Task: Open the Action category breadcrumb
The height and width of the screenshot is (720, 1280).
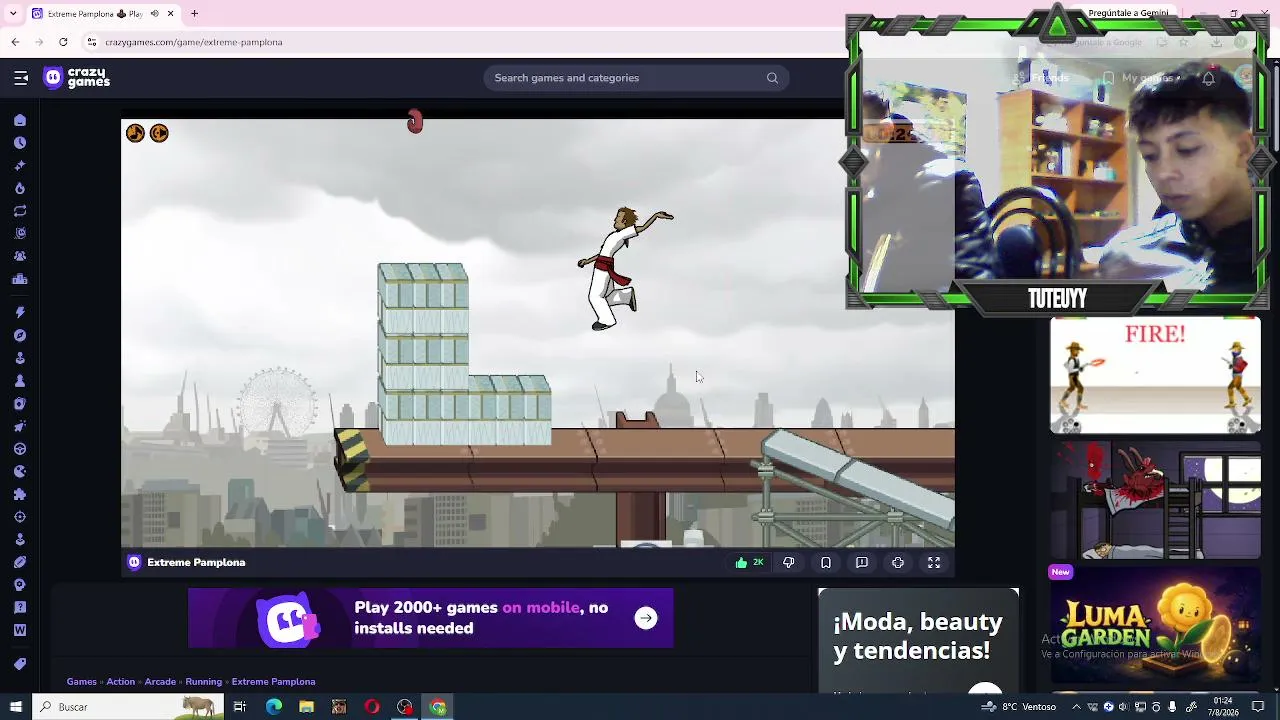Action: pos(121,682)
